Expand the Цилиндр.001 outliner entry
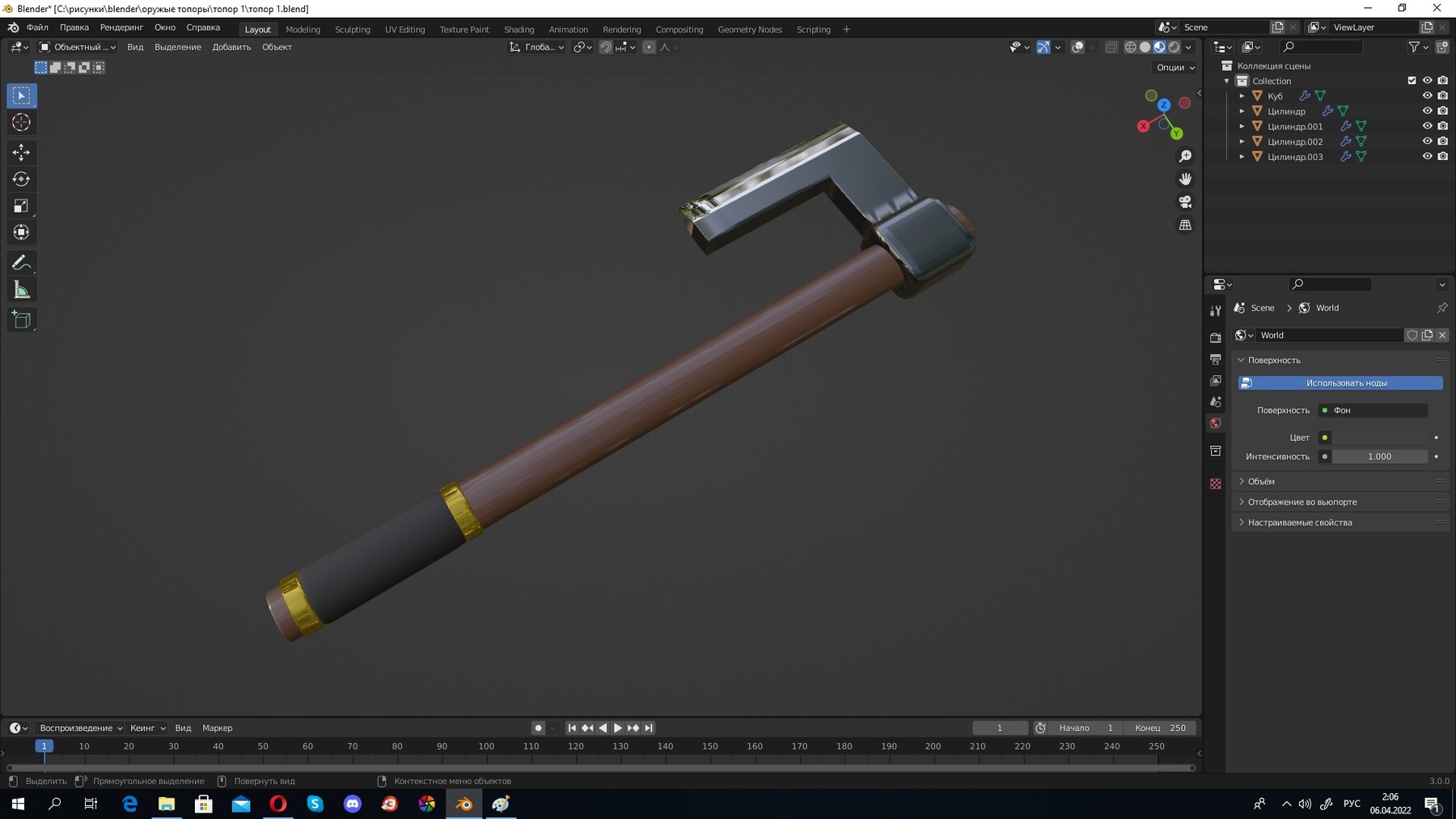Screen dimensions: 1456x819 [1242, 126]
